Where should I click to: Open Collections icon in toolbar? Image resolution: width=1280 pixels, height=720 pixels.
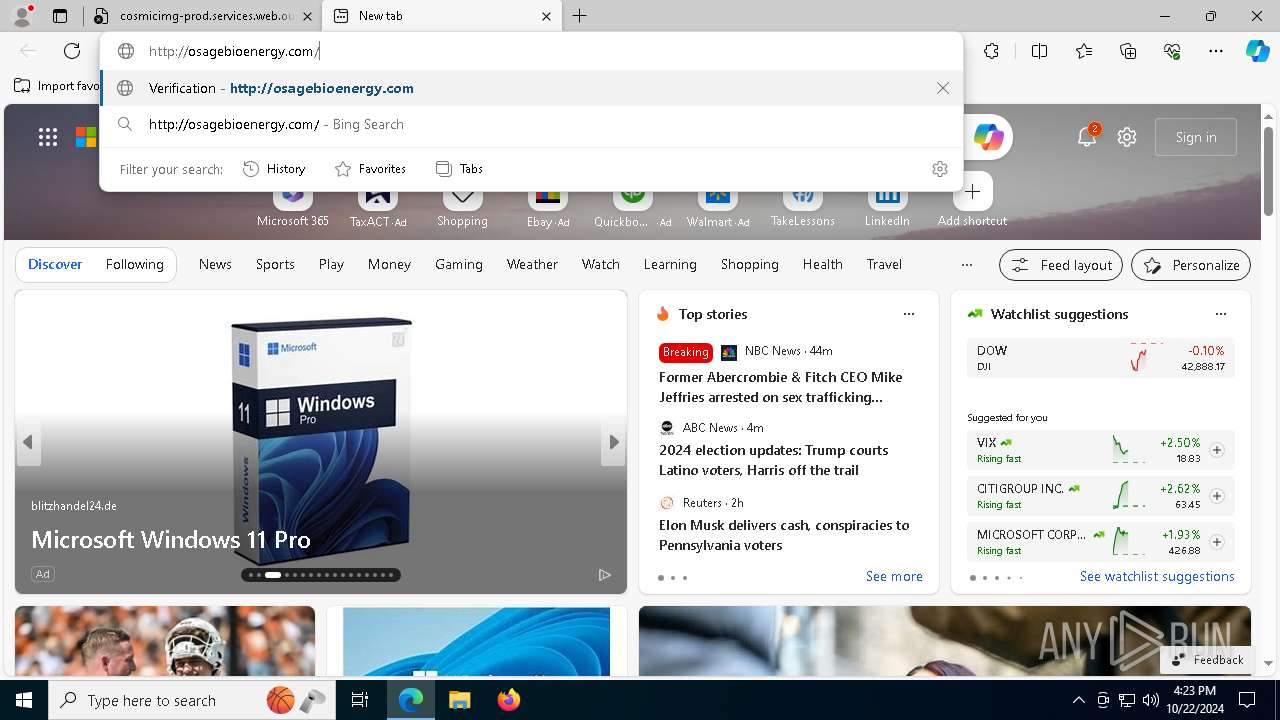pos(1128,51)
